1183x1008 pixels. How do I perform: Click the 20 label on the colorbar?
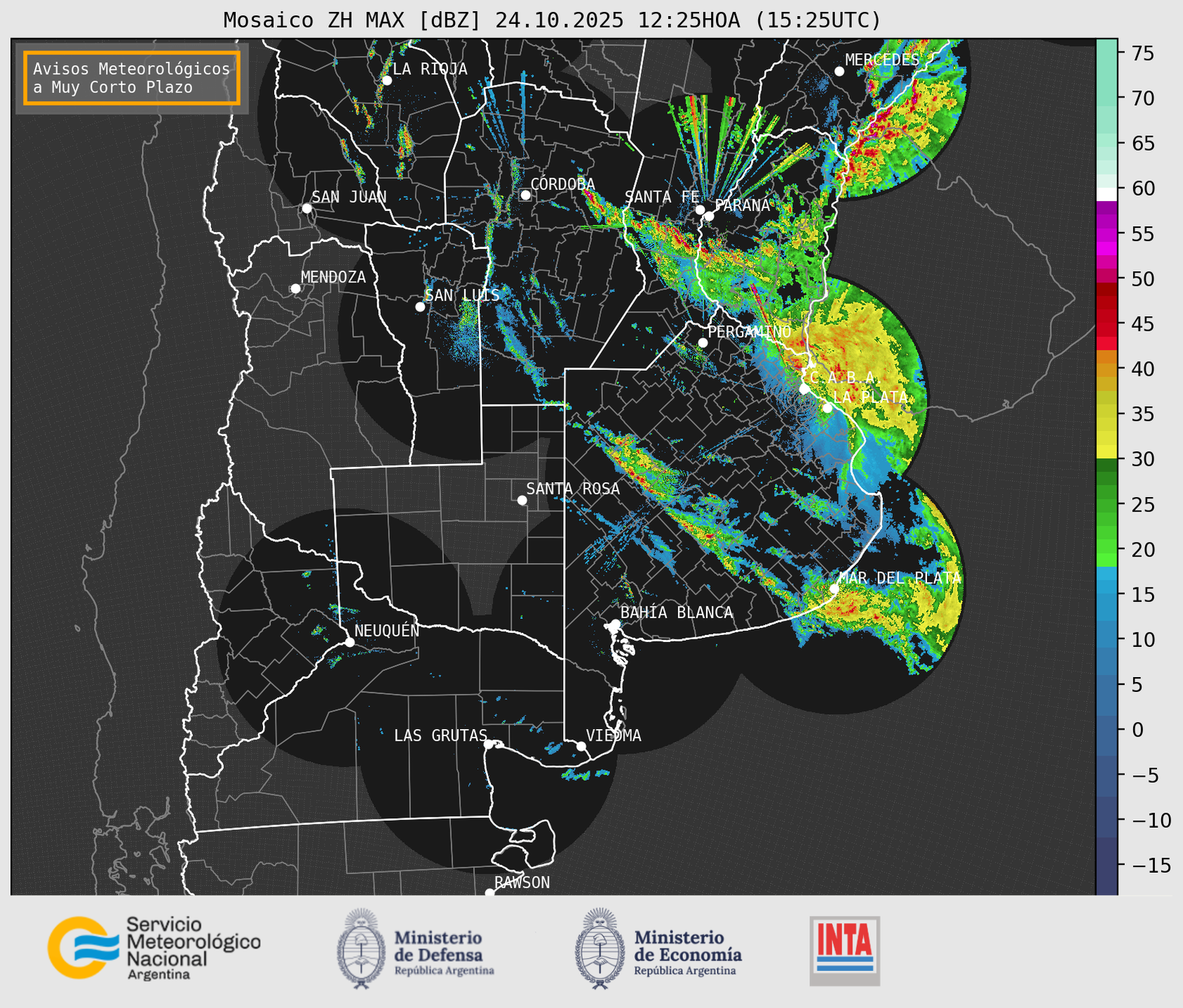pyautogui.click(x=1142, y=550)
